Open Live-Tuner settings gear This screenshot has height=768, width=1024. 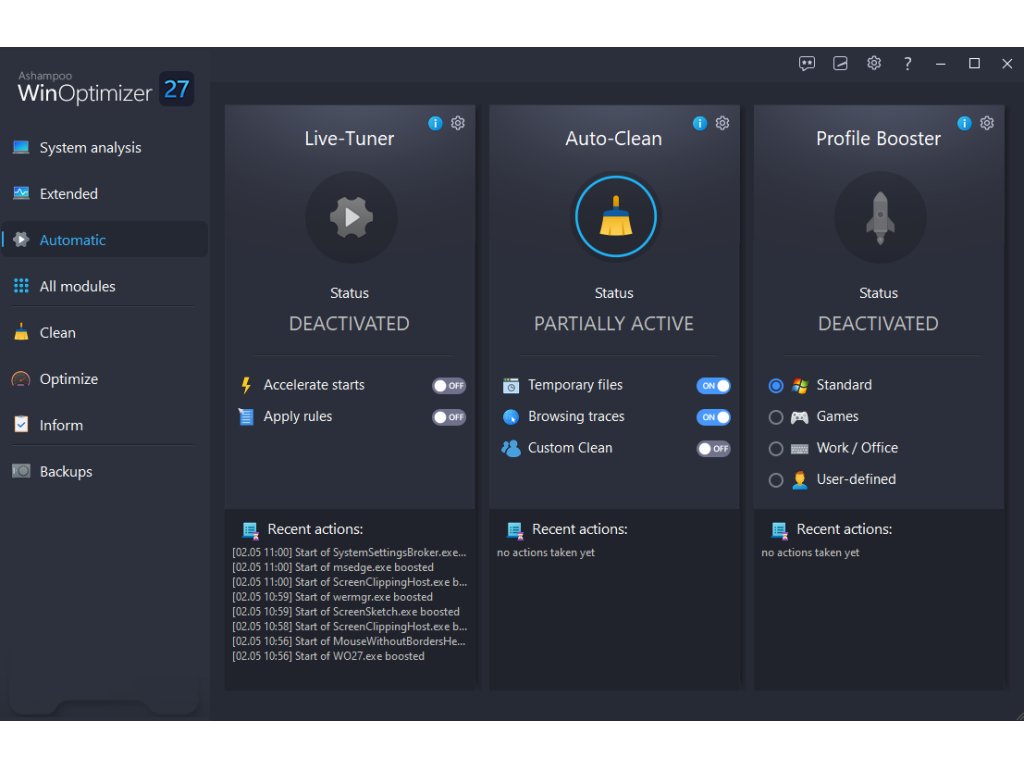coord(458,123)
